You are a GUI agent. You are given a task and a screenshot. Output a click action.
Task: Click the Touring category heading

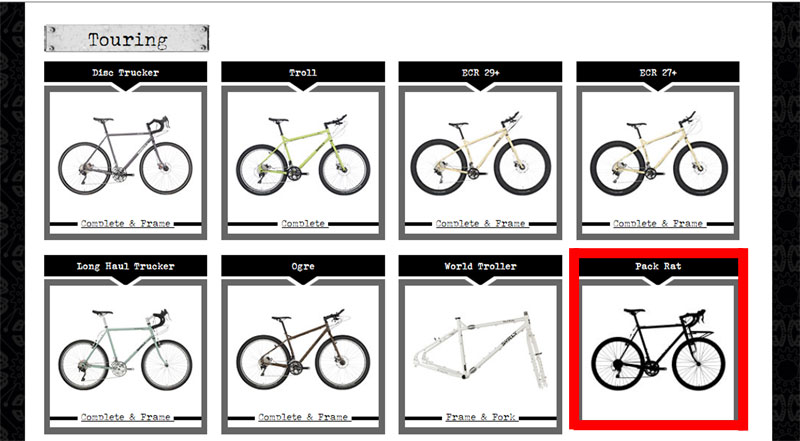tap(127, 38)
